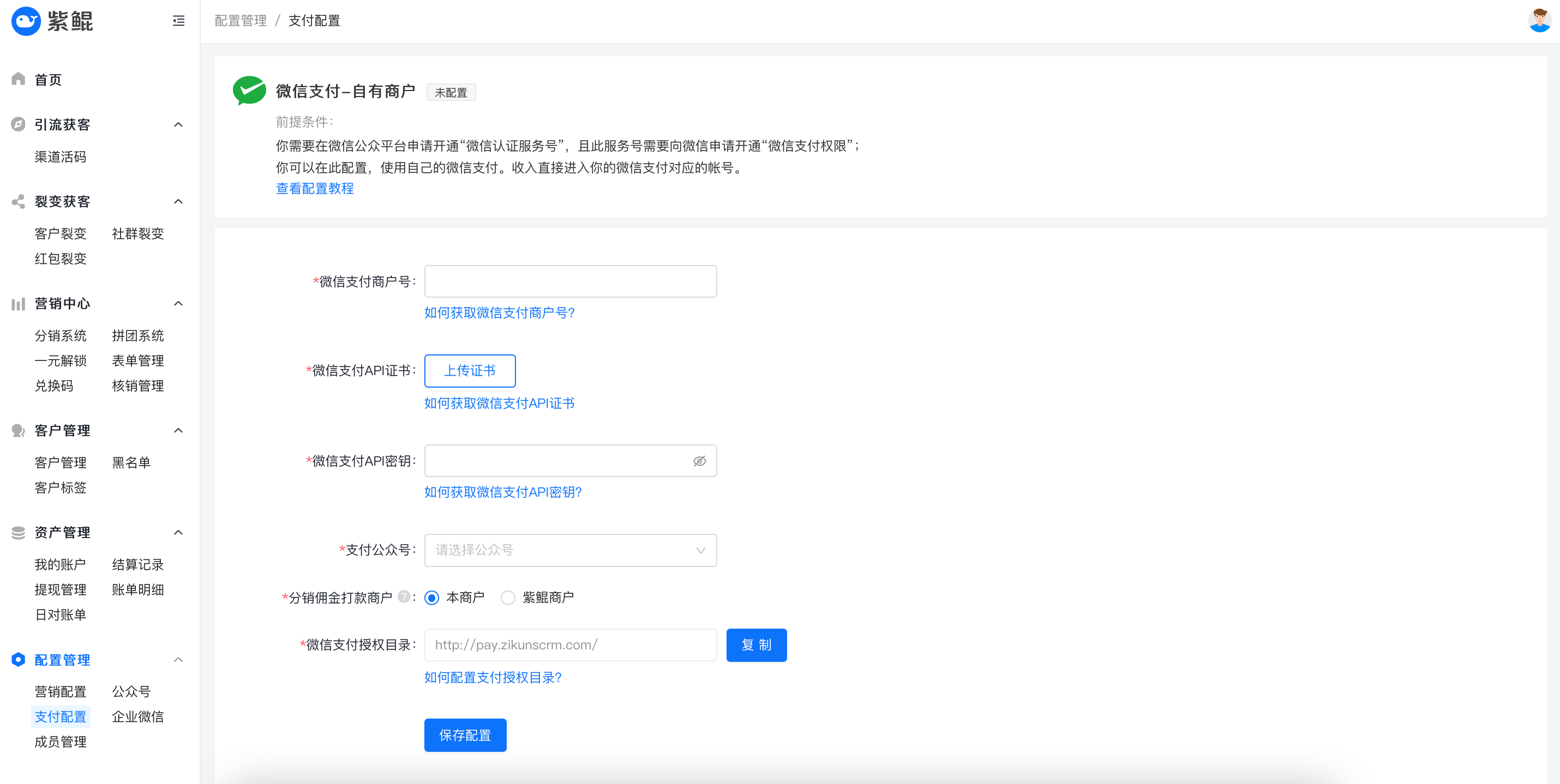The image size is (1560, 784).
Task: Open 查看配置教程 link
Action: [x=315, y=188]
